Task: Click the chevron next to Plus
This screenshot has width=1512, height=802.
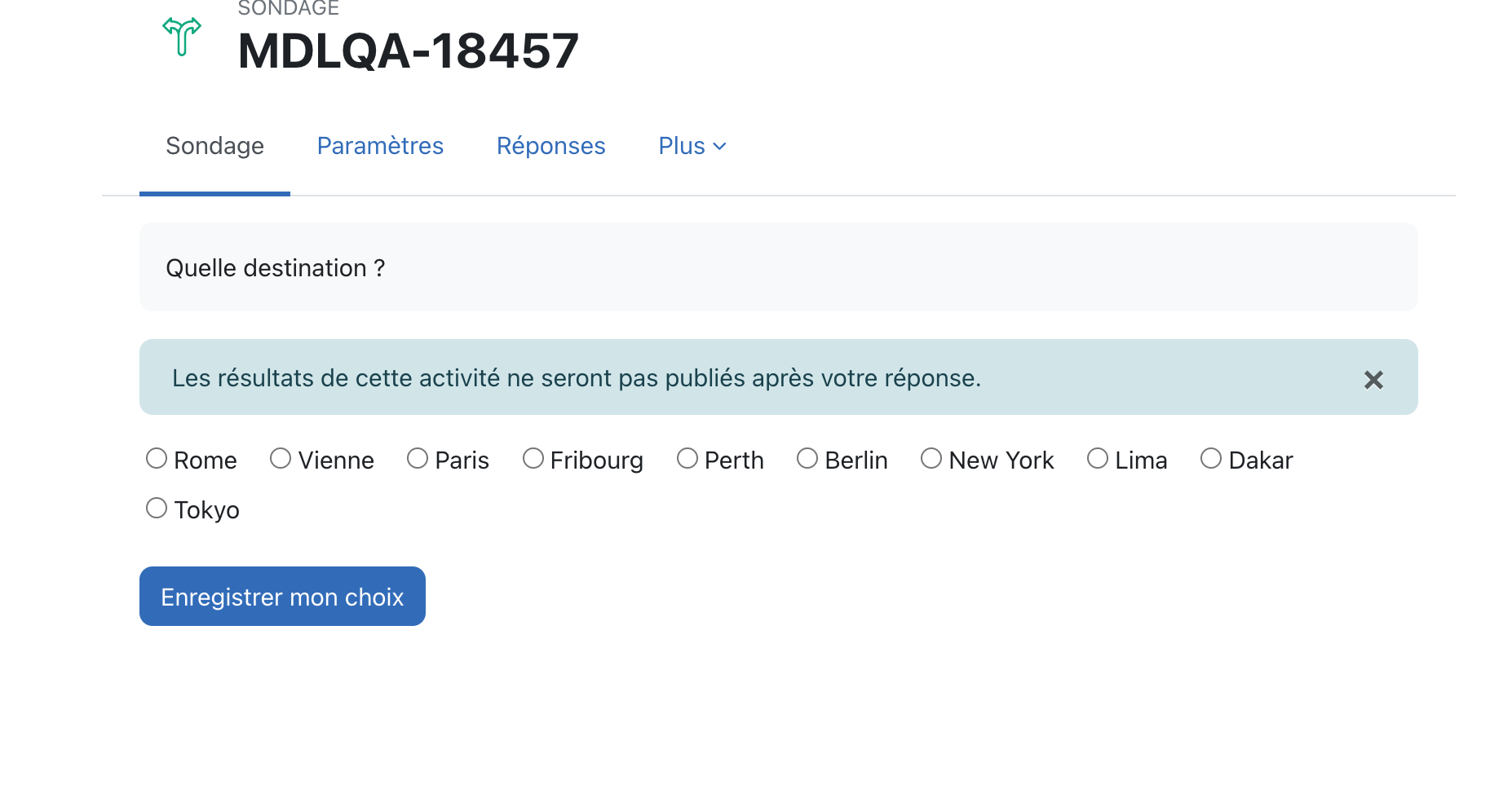Action: coord(719,147)
